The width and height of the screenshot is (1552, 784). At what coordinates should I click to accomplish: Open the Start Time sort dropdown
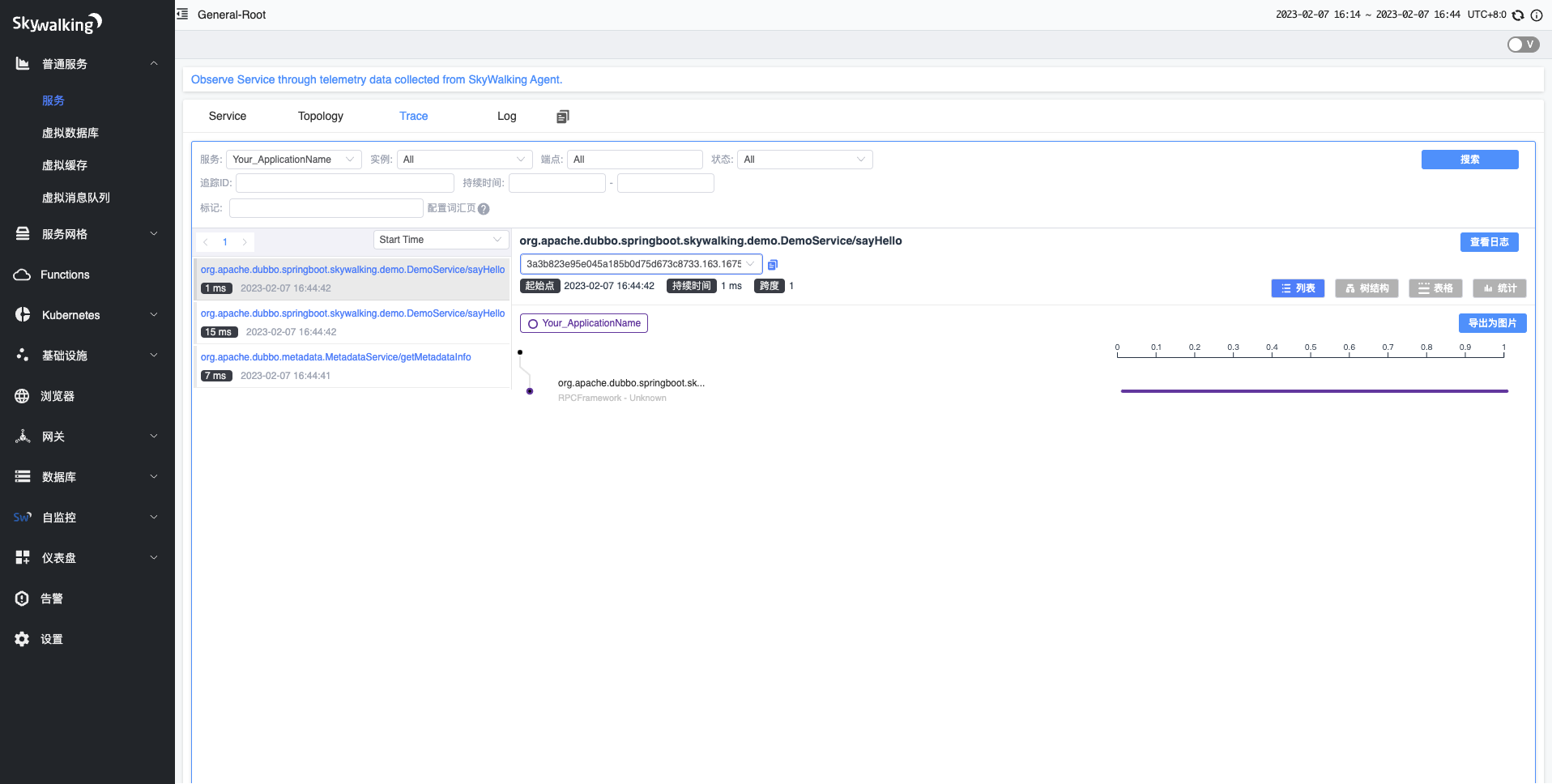click(x=440, y=240)
